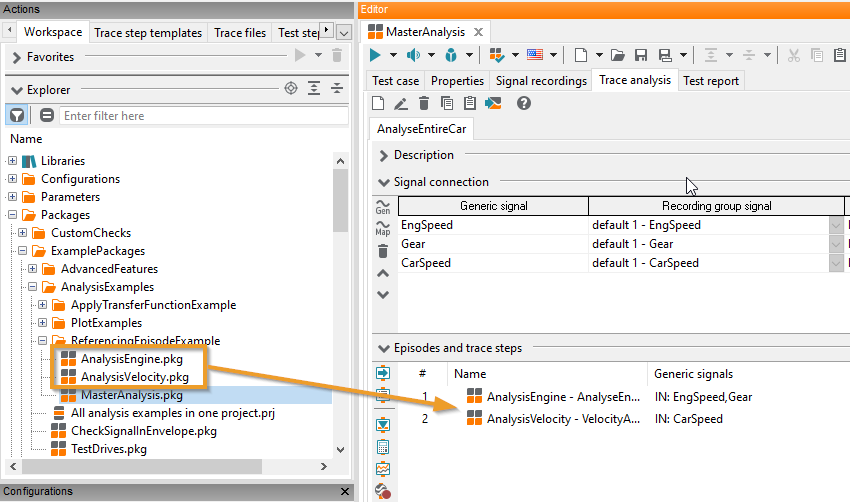Move the signal down with the down chevron
The image size is (850, 502).
pos(383,294)
